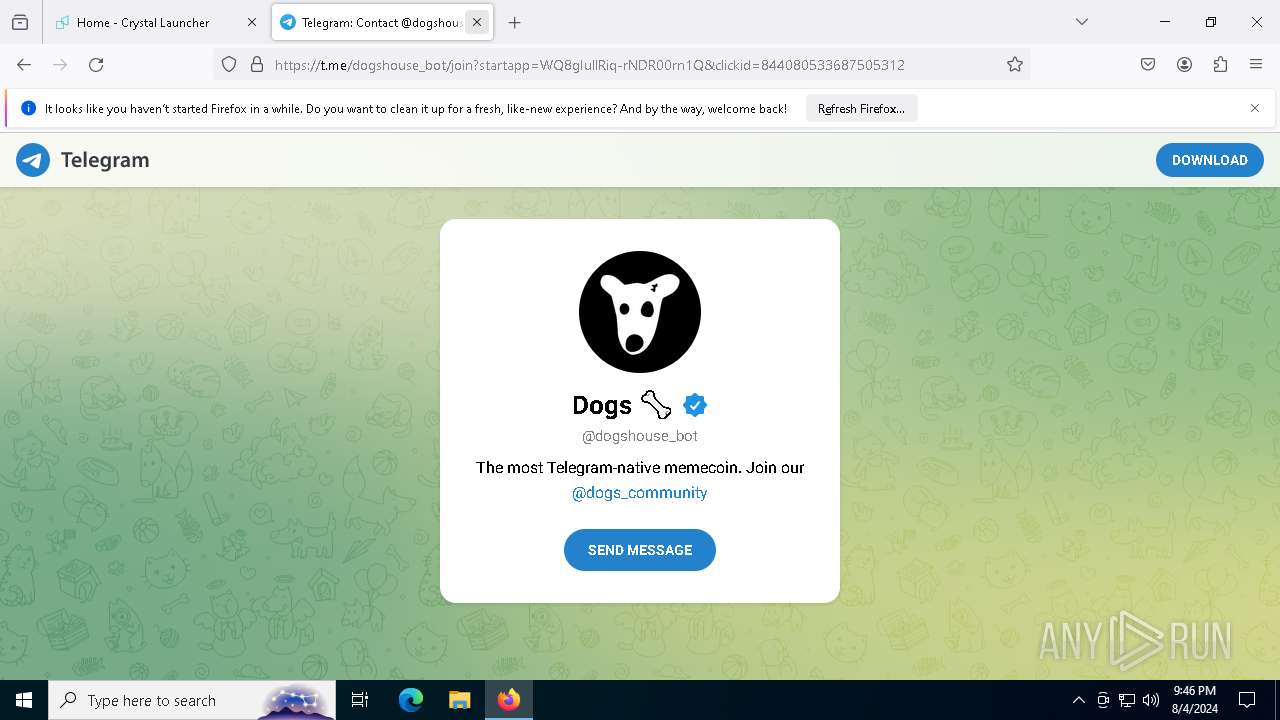1280x720 pixels.
Task: Open the tracking protection shield icon
Action: [229, 65]
